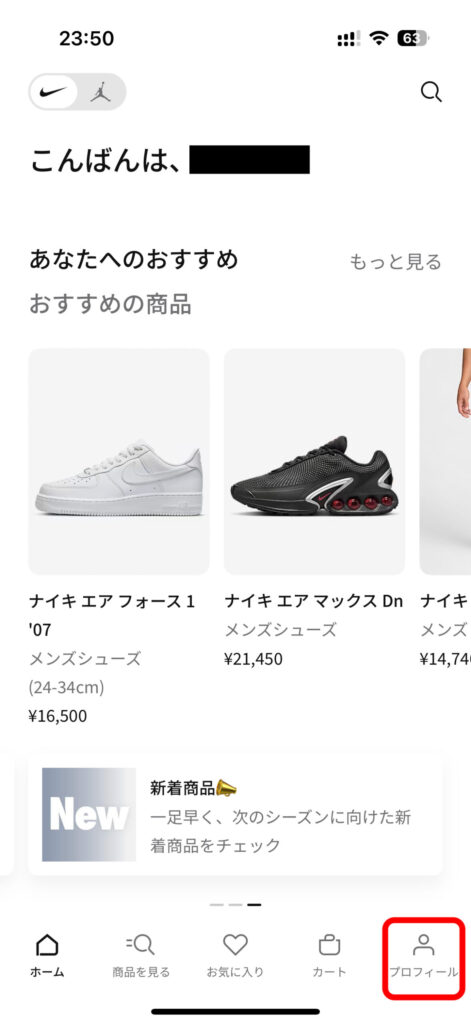Open the black Air Max Dn image

coord(314,461)
